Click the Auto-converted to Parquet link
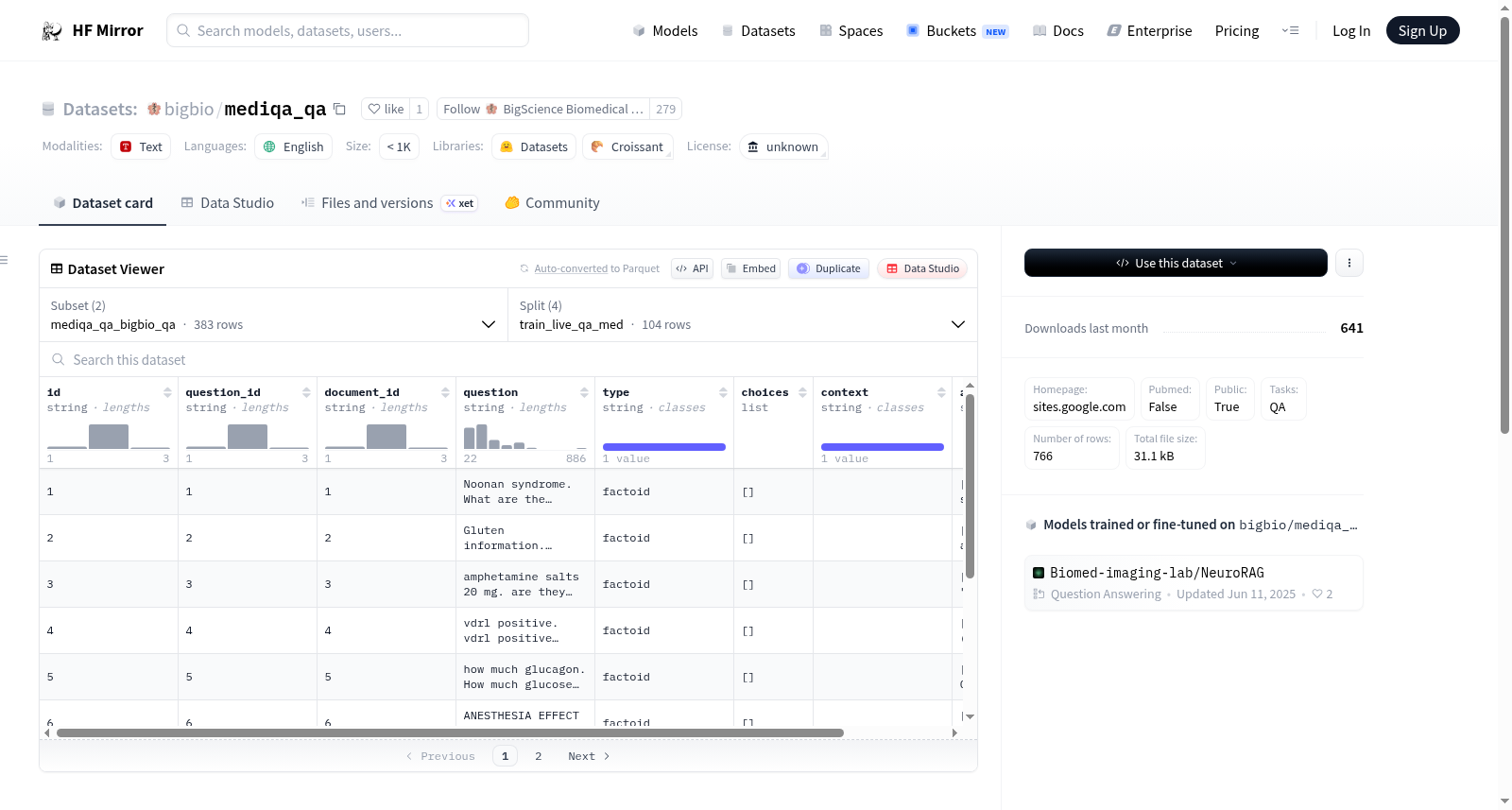 point(596,268)
